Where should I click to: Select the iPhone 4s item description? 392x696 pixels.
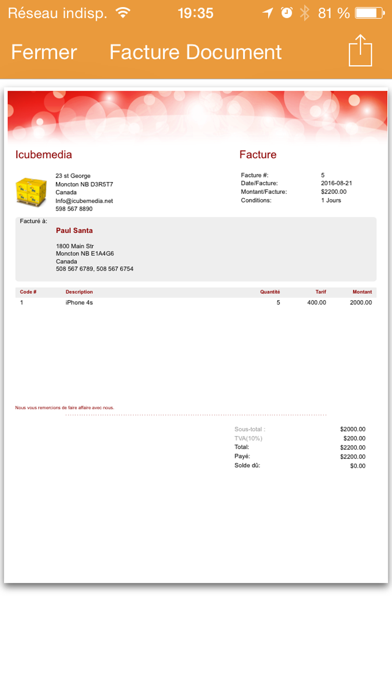point(79,302)
